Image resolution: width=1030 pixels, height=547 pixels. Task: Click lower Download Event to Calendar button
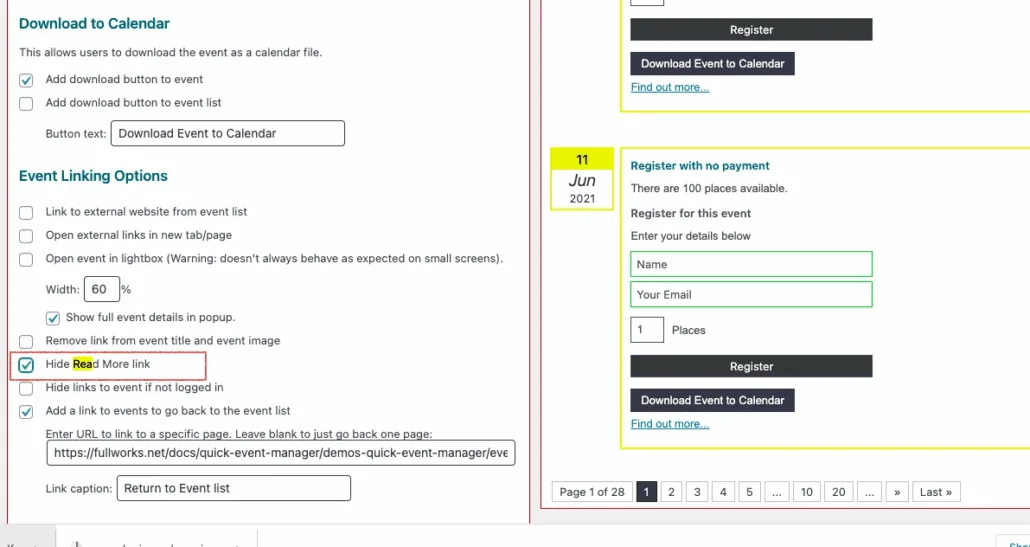click(712, 401)
